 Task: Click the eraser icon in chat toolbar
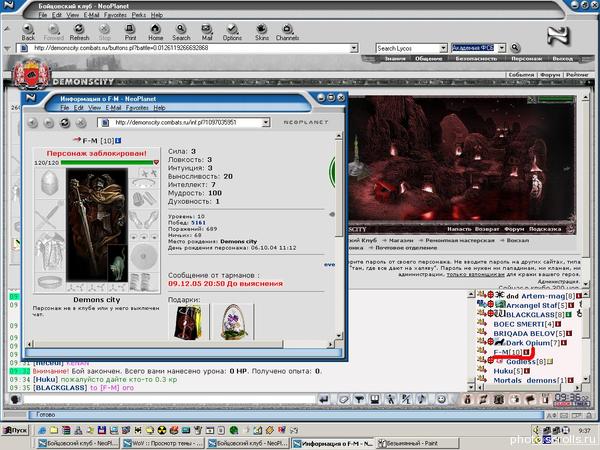pos(343,399)
